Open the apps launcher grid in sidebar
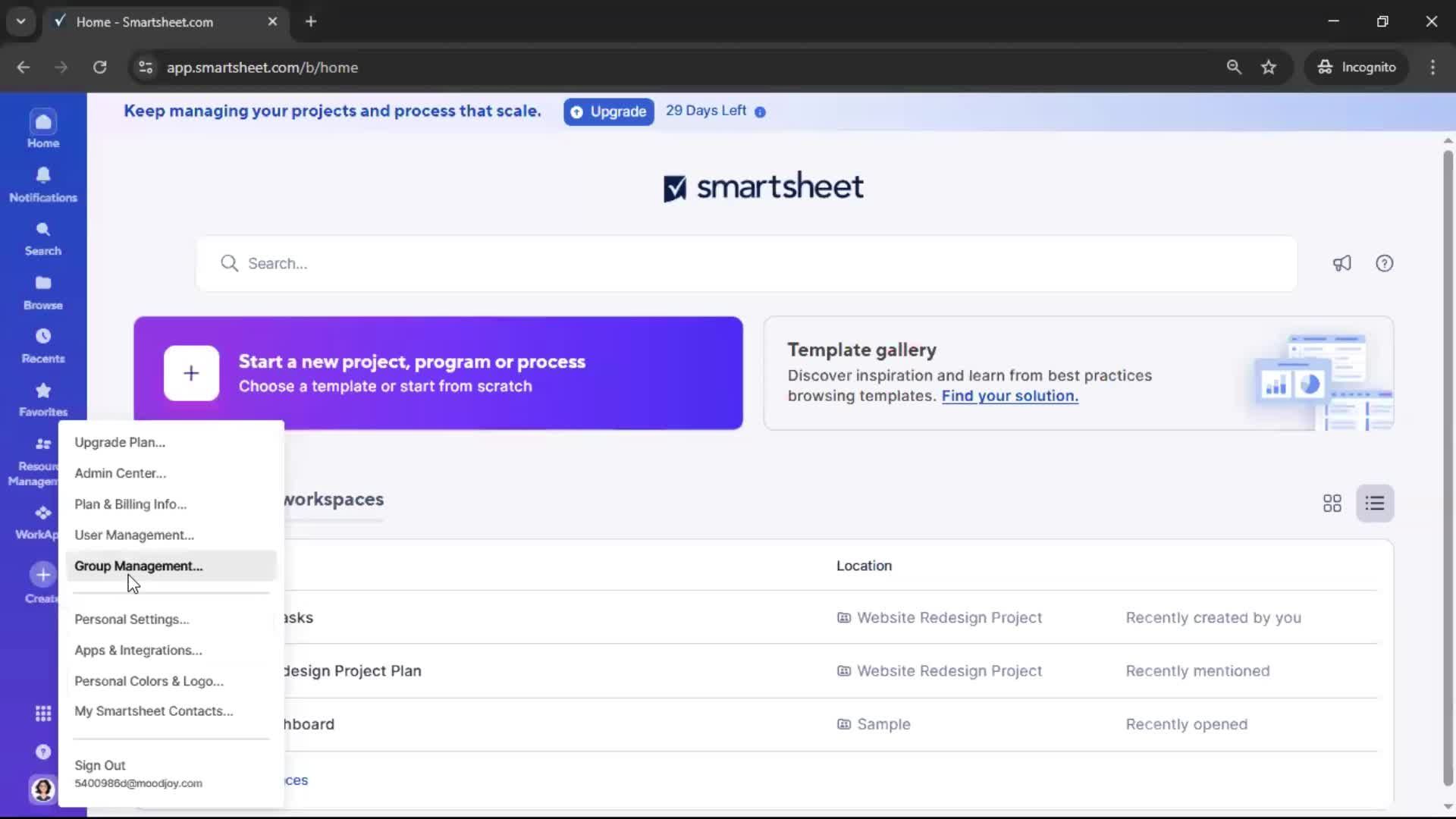This screenshot has width=1456, height=819. point(42,713)
